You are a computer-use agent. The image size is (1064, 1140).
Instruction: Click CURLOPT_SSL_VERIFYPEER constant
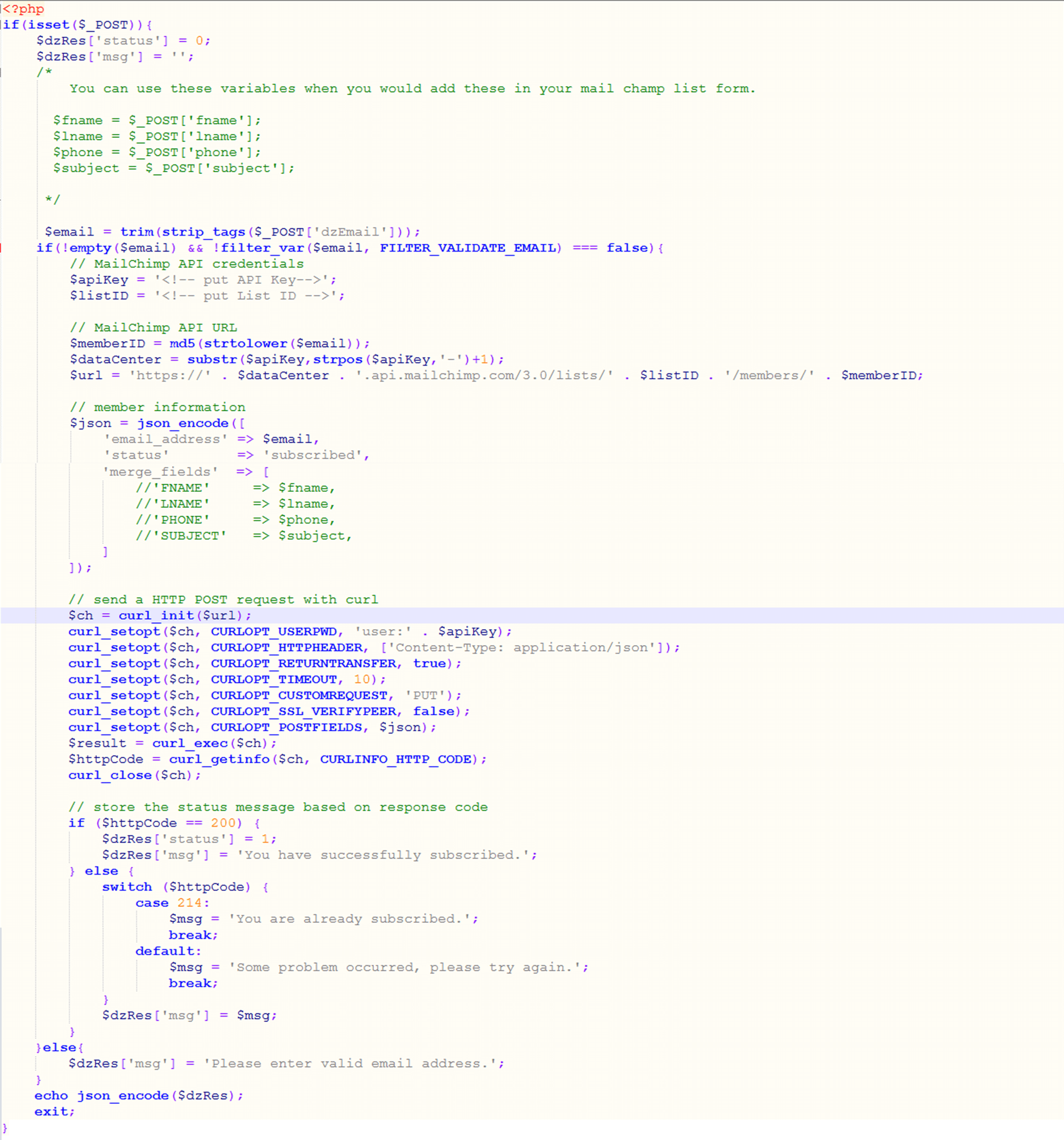point(303,711)
